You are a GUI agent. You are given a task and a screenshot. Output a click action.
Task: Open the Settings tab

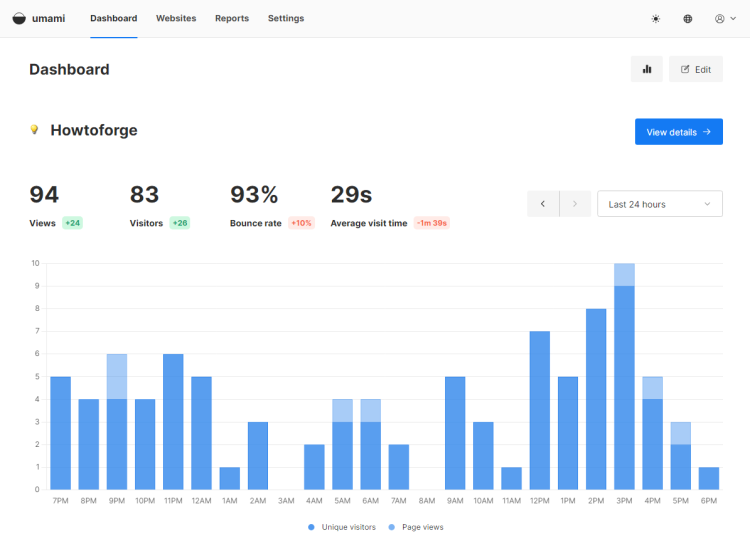pos(286,18)
